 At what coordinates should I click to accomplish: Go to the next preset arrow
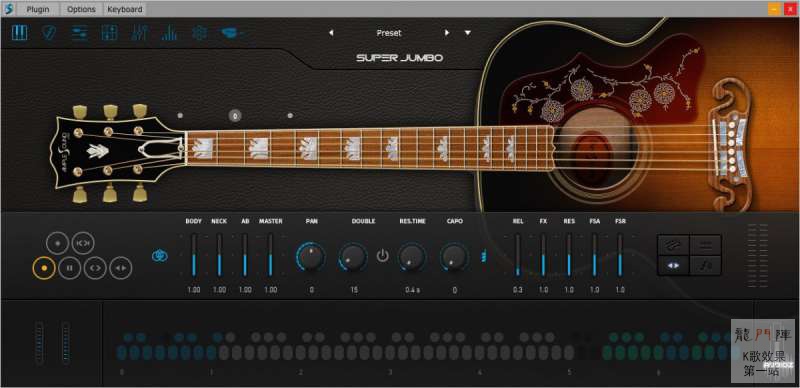click(447, 33)
